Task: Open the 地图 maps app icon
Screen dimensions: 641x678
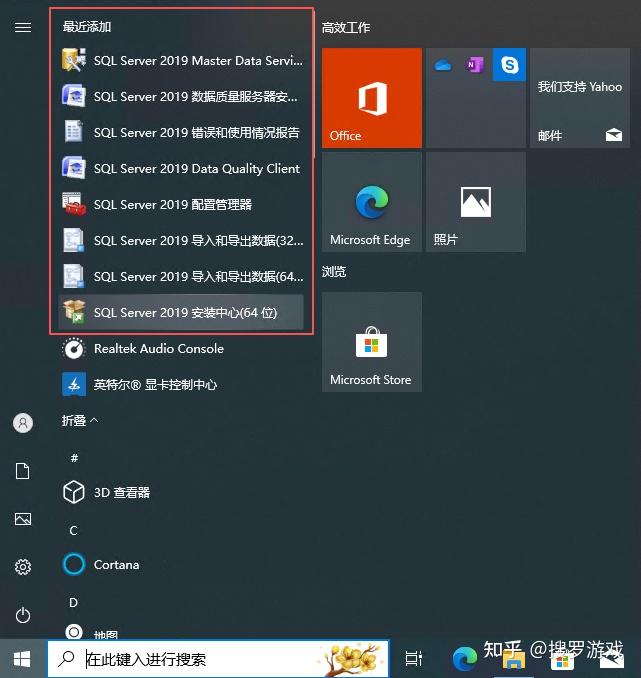Action: pos(74,632)
